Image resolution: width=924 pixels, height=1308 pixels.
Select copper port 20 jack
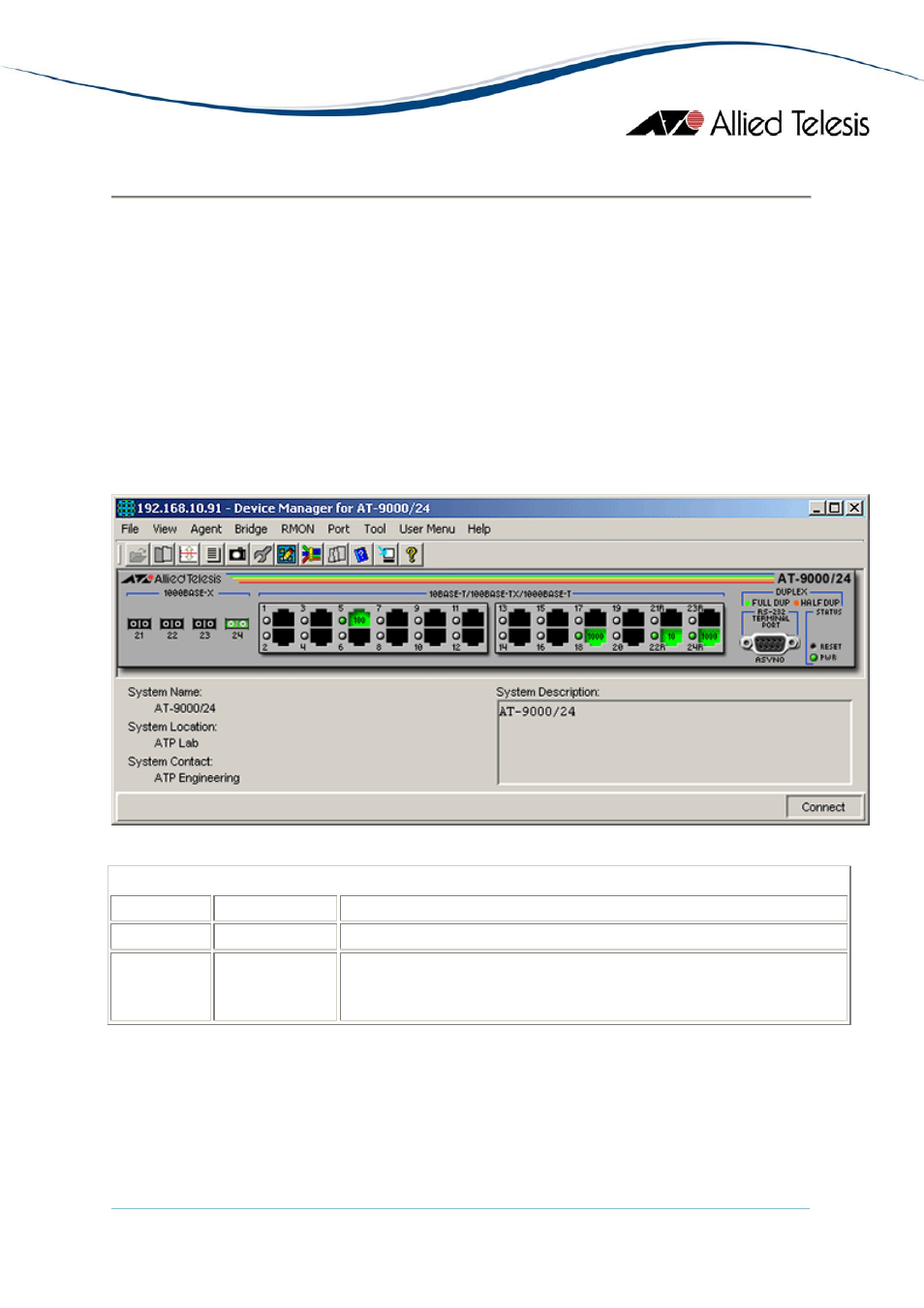click(633, 636)
